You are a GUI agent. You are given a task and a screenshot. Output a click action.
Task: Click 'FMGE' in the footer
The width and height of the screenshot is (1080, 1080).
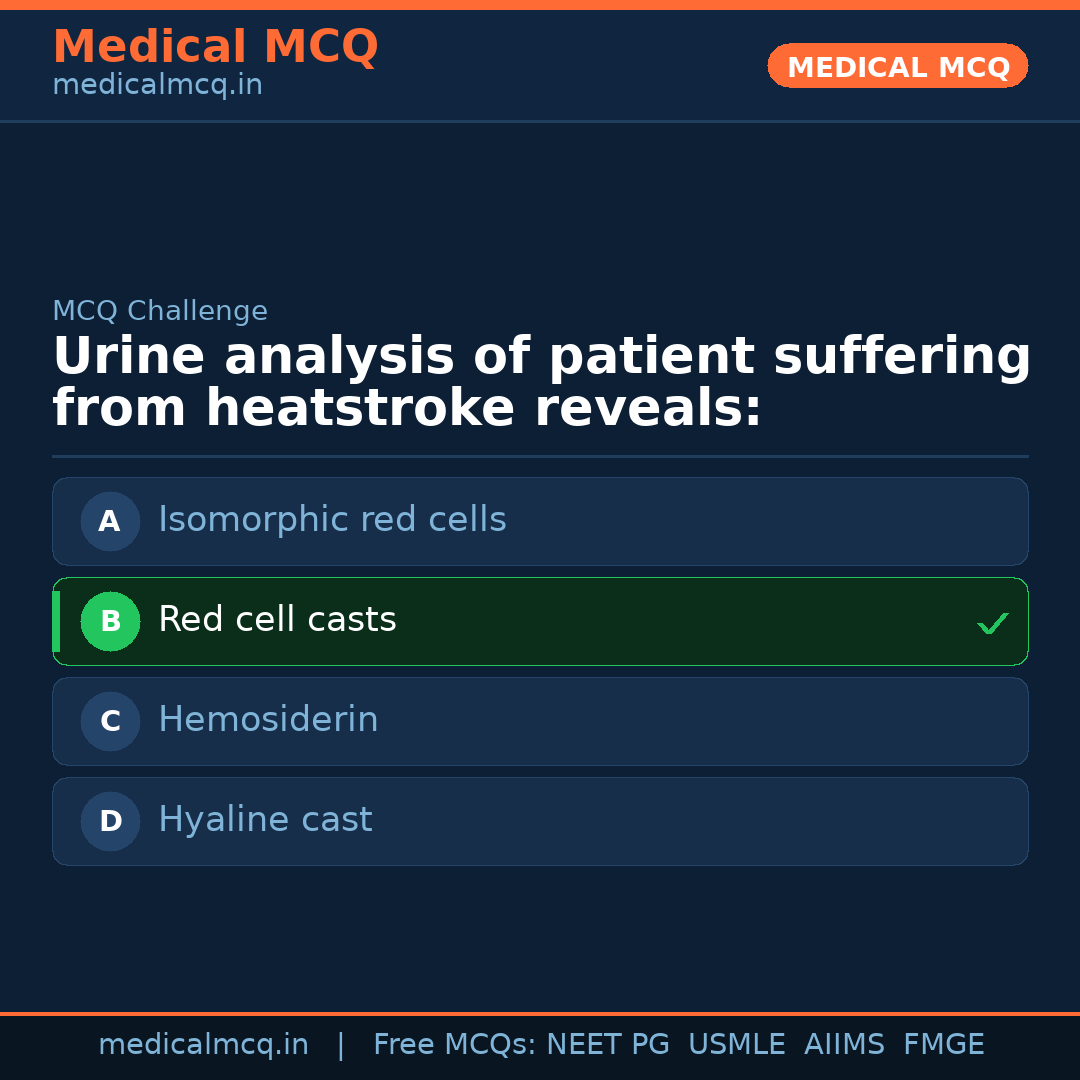[943, 1045]
